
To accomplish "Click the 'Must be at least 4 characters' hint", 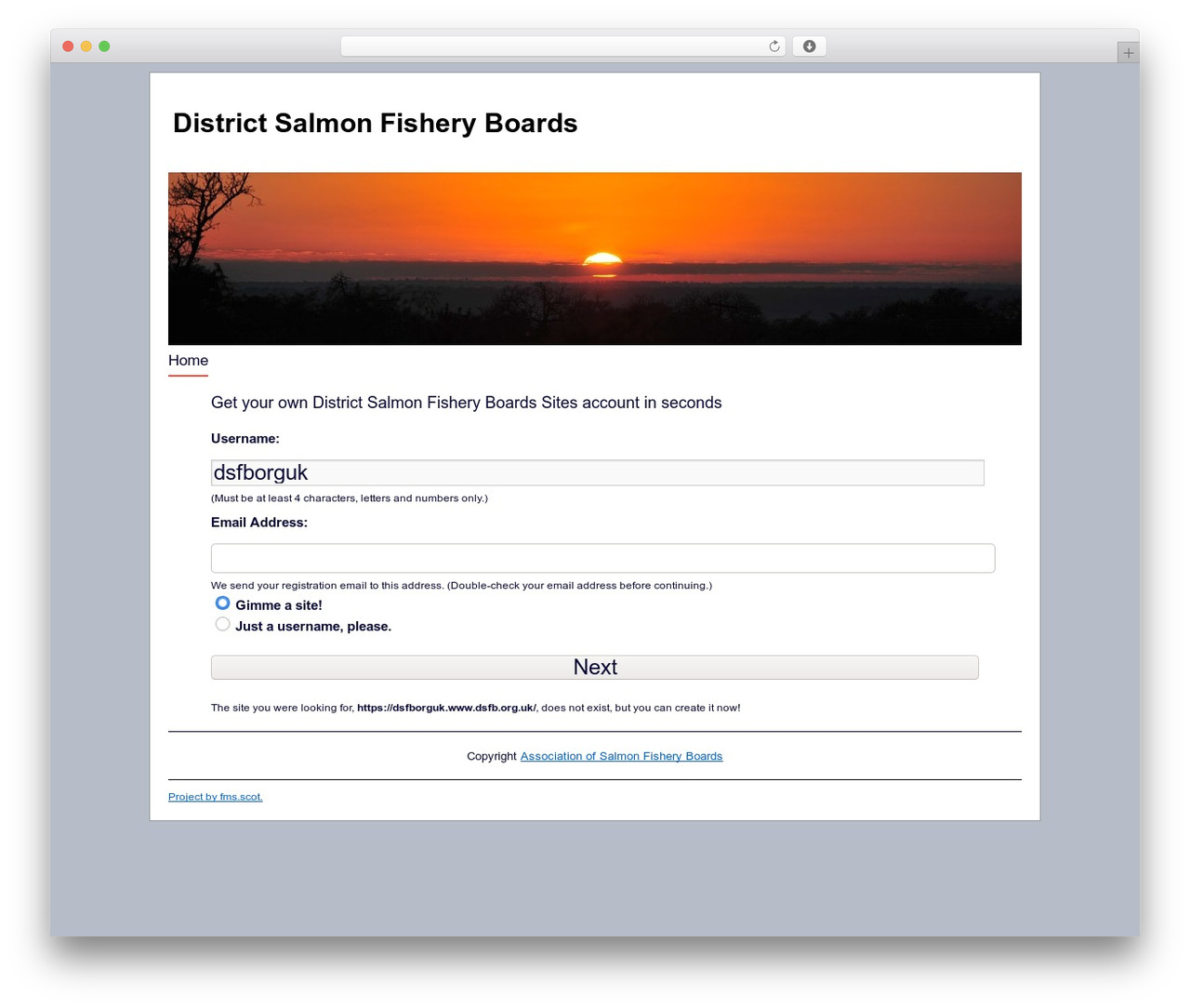I will (350, 498).
